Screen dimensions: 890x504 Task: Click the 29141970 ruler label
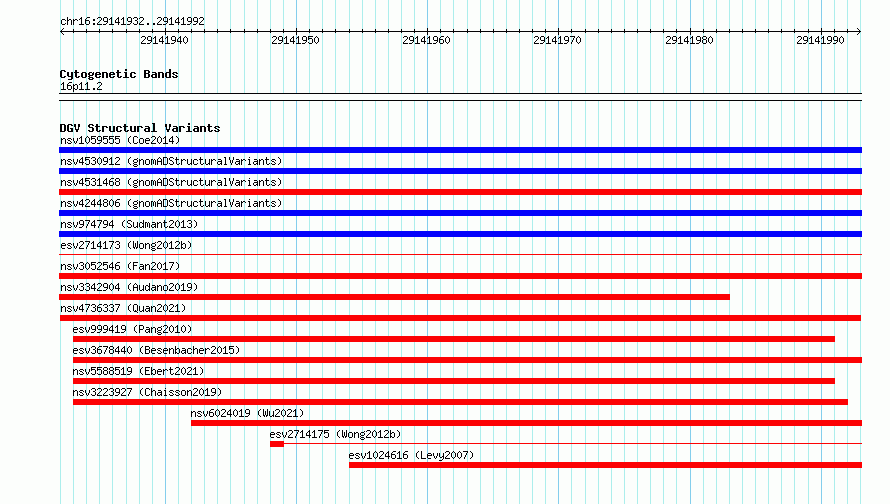point(557,40)
